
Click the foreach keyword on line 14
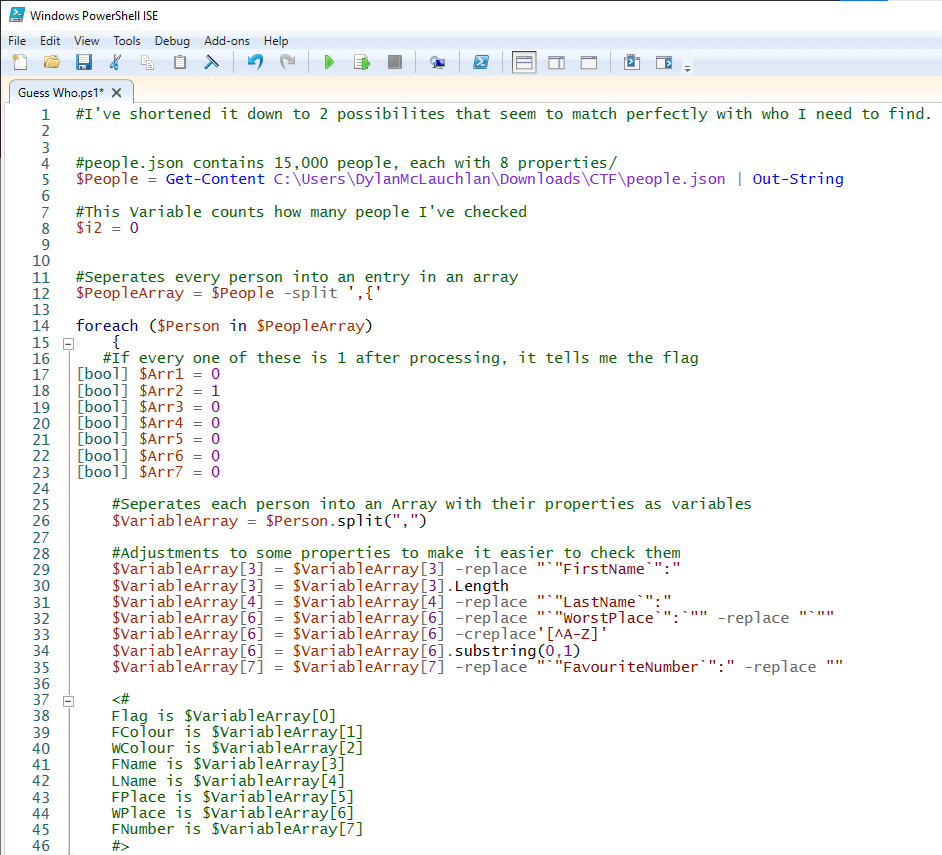point(107,326)
